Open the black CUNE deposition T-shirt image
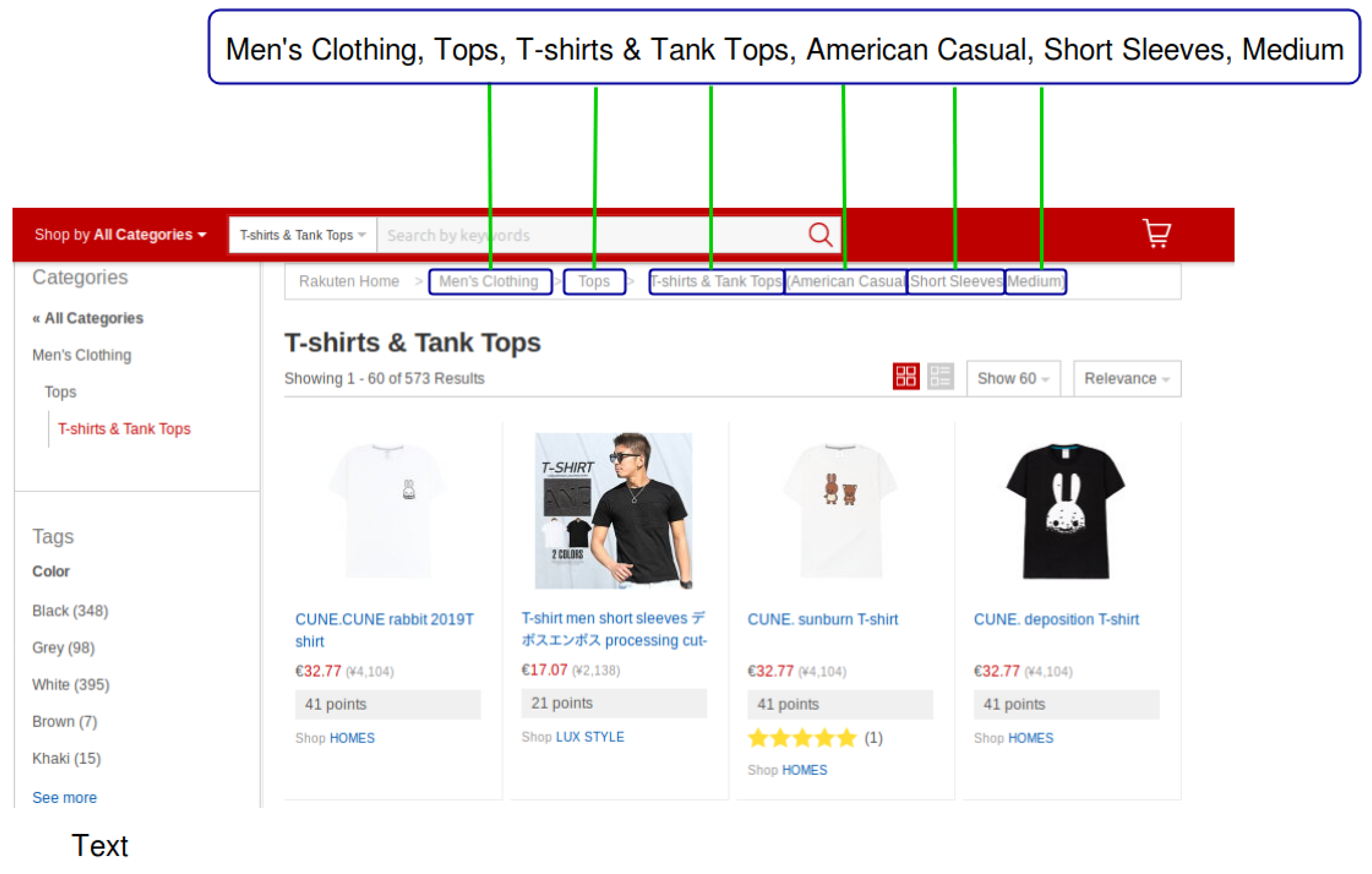1372x874 pixels. [1066, 511]
